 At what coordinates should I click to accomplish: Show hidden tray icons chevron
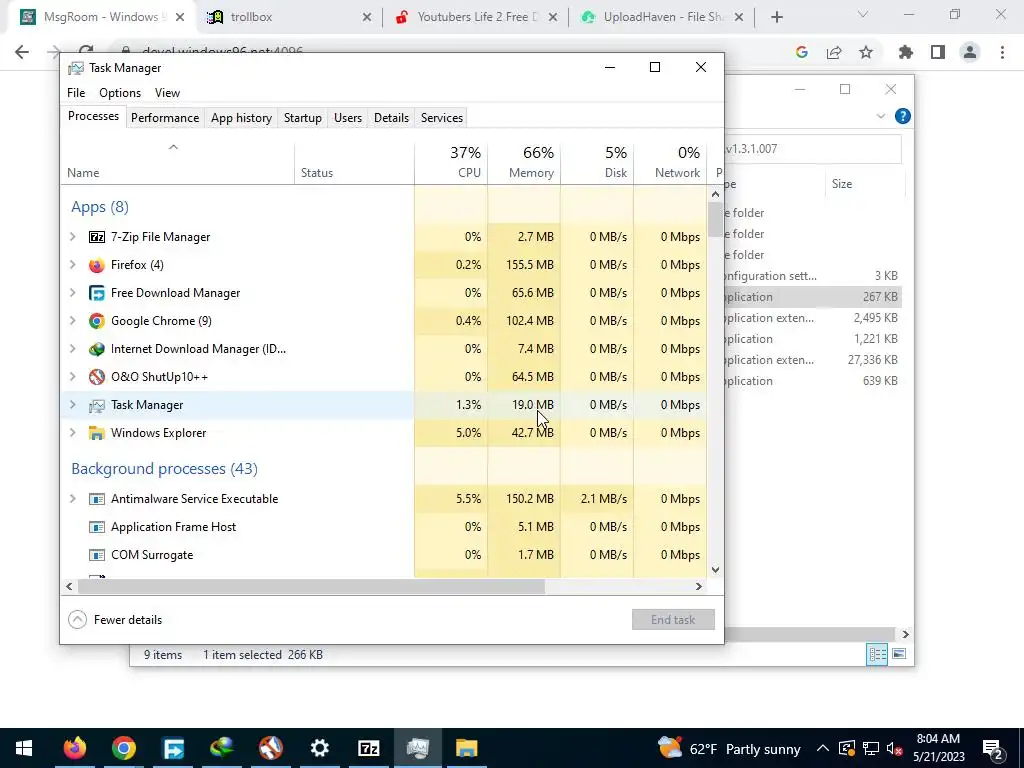tap(823, 748)
